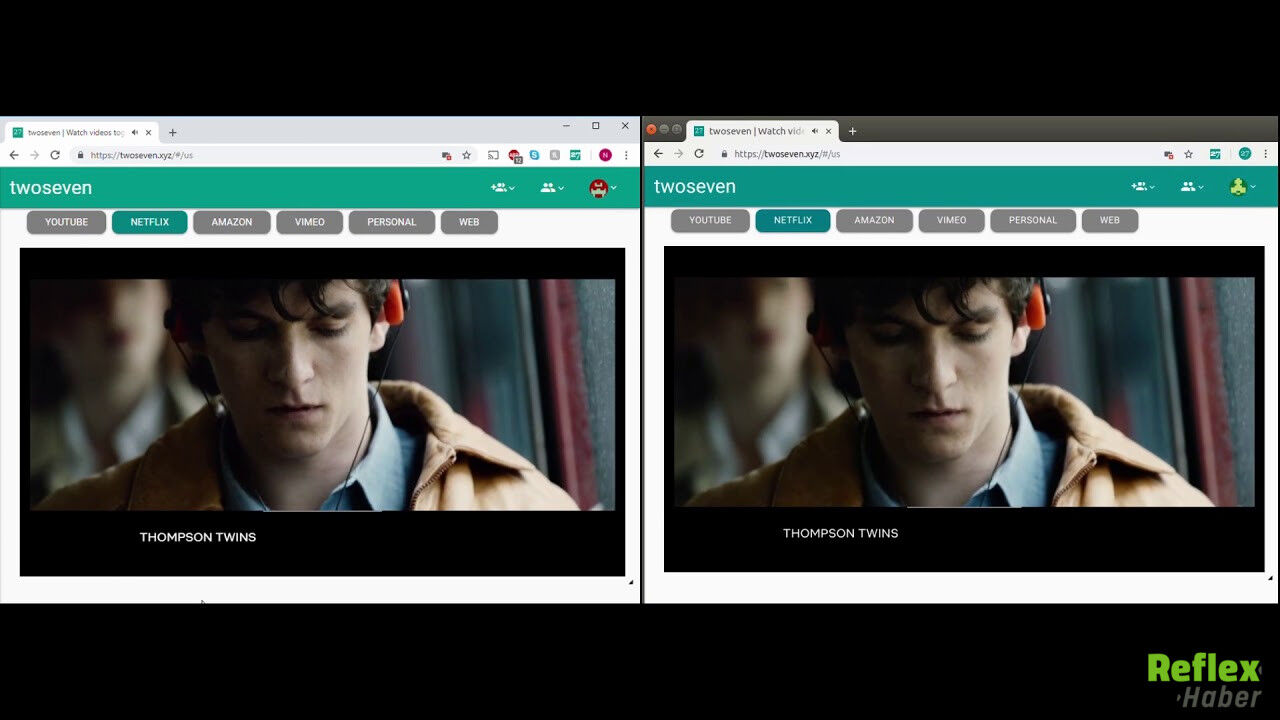This screenshot has height=720, width=1280.
Task: Click the THOMPSON TWINS caption in the right video
Action: 841,533
